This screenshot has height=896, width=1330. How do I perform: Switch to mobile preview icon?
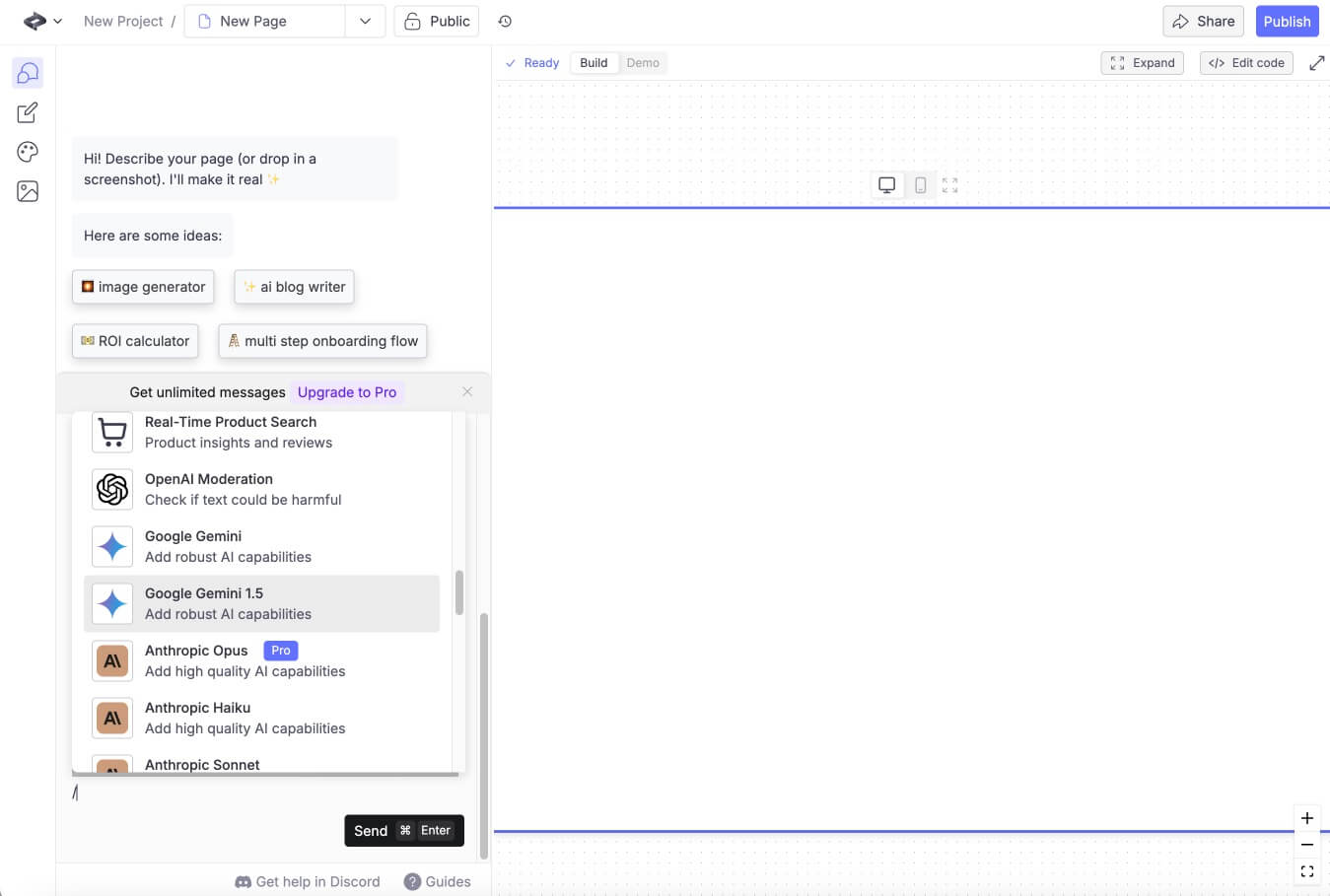point(920,185)
